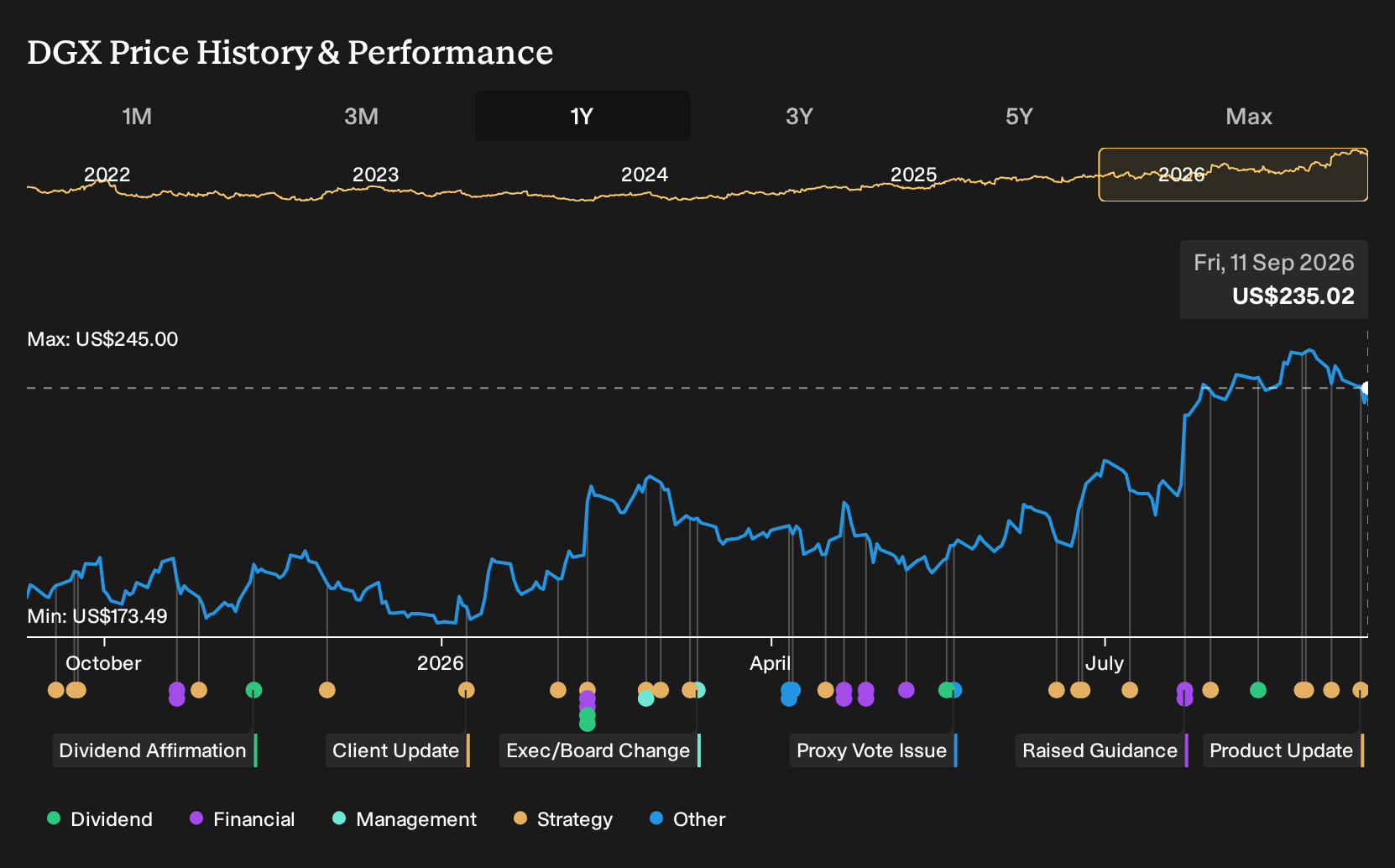Open the 5Y range tab

click(1019, 116)
